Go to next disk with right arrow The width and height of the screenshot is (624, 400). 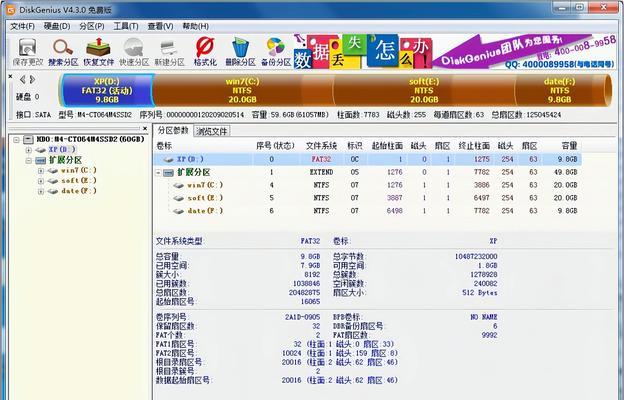point(32,80)
